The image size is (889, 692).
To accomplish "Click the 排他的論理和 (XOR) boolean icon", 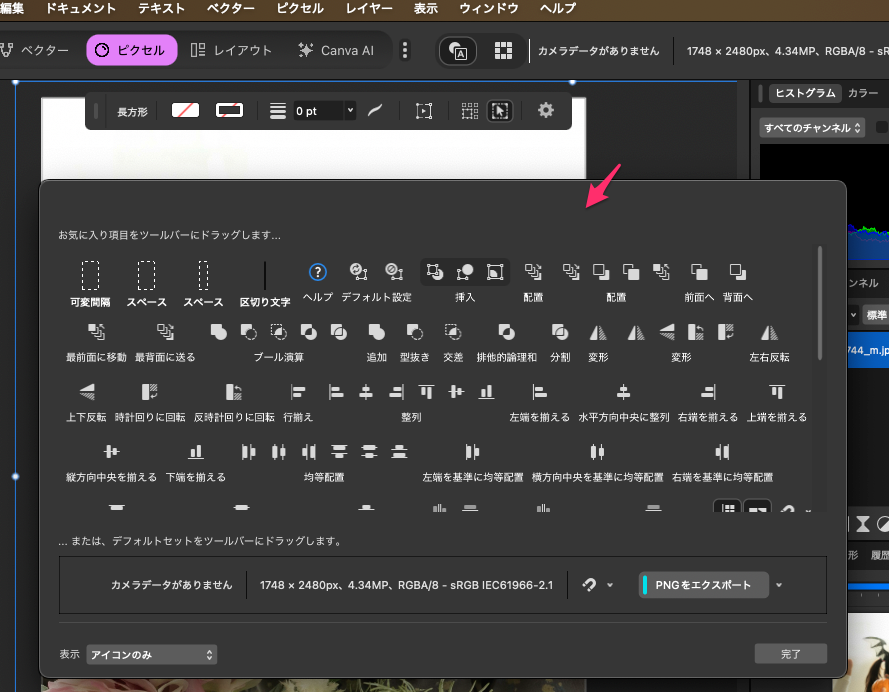I will [x=506, y=331].
